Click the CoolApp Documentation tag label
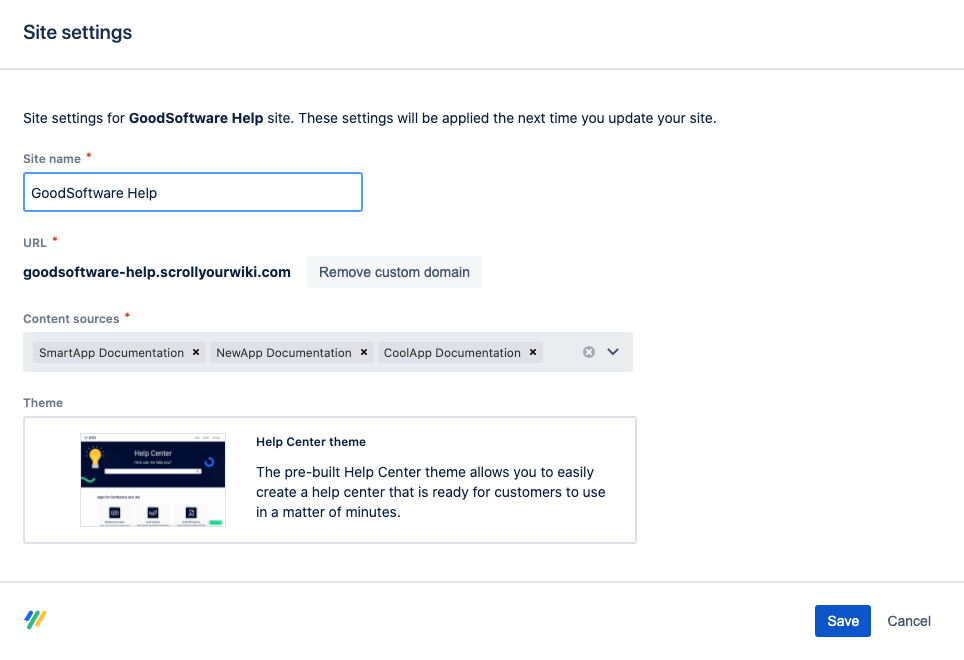Image resolution: width=964 pixels, height=660 pixels. [450, 353]
